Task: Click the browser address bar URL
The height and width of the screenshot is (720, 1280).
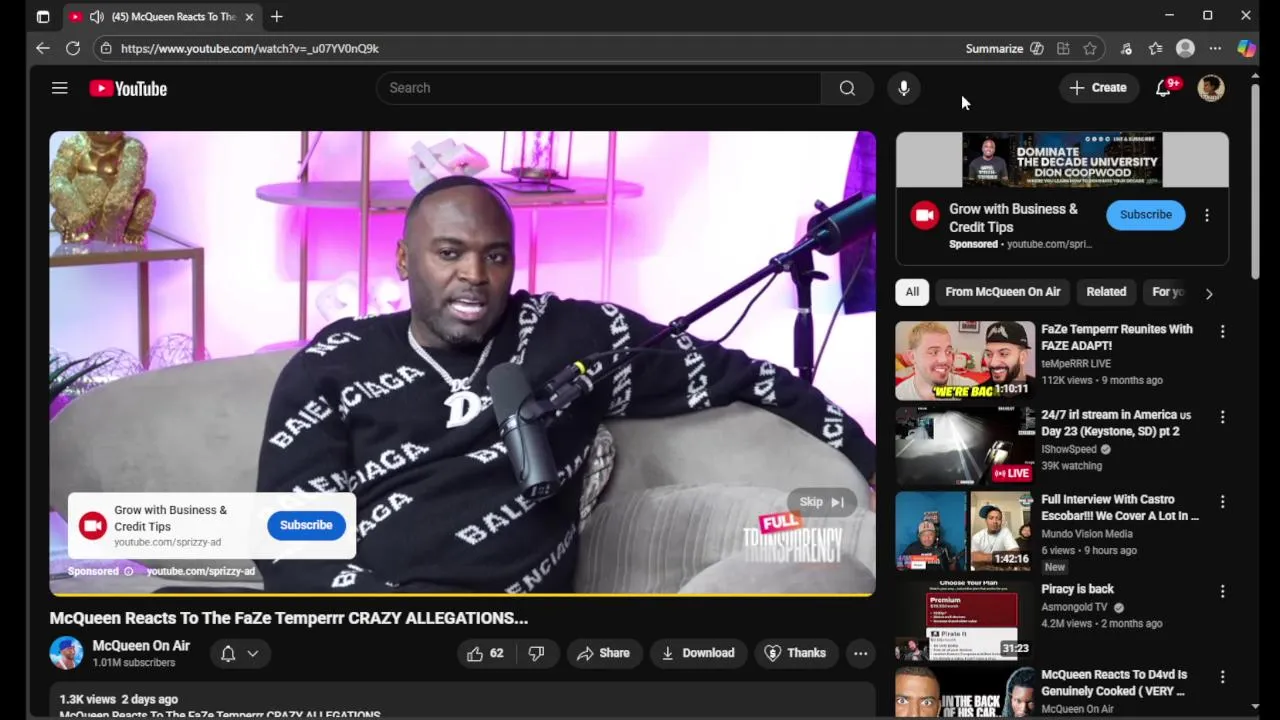Action: (x=250, y=48)
